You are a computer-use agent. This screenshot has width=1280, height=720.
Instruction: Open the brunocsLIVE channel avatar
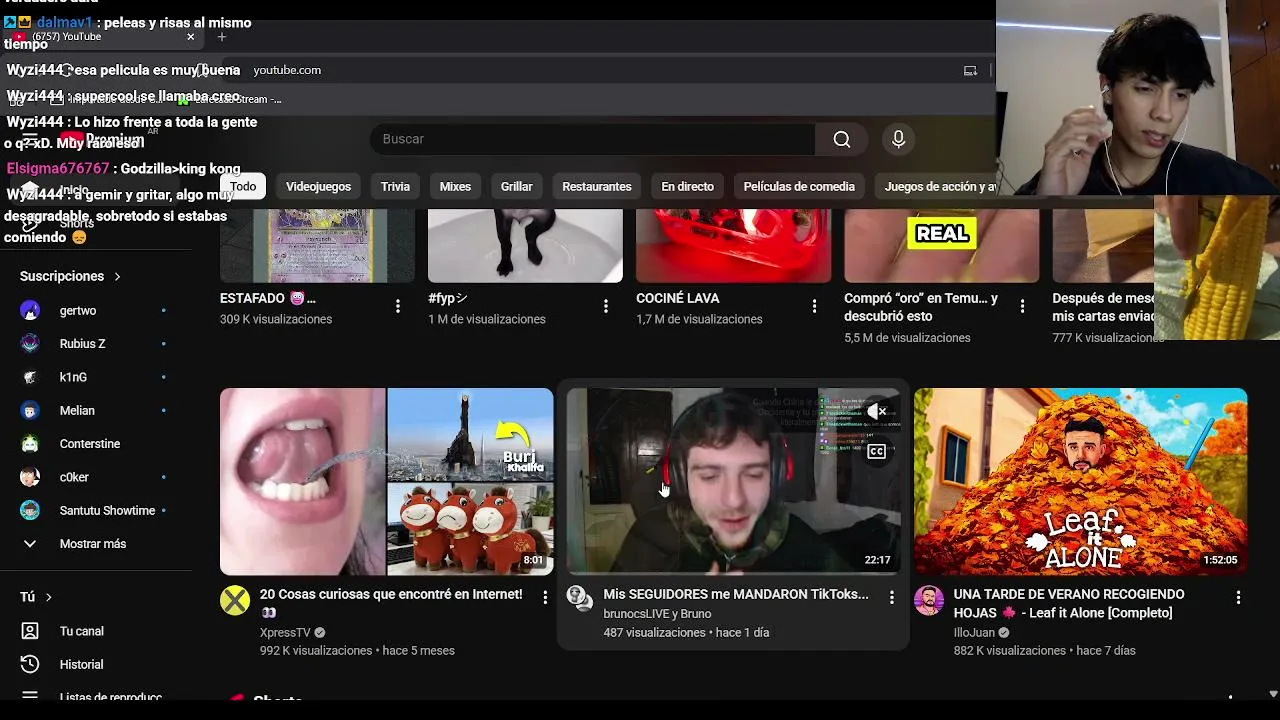580,598
